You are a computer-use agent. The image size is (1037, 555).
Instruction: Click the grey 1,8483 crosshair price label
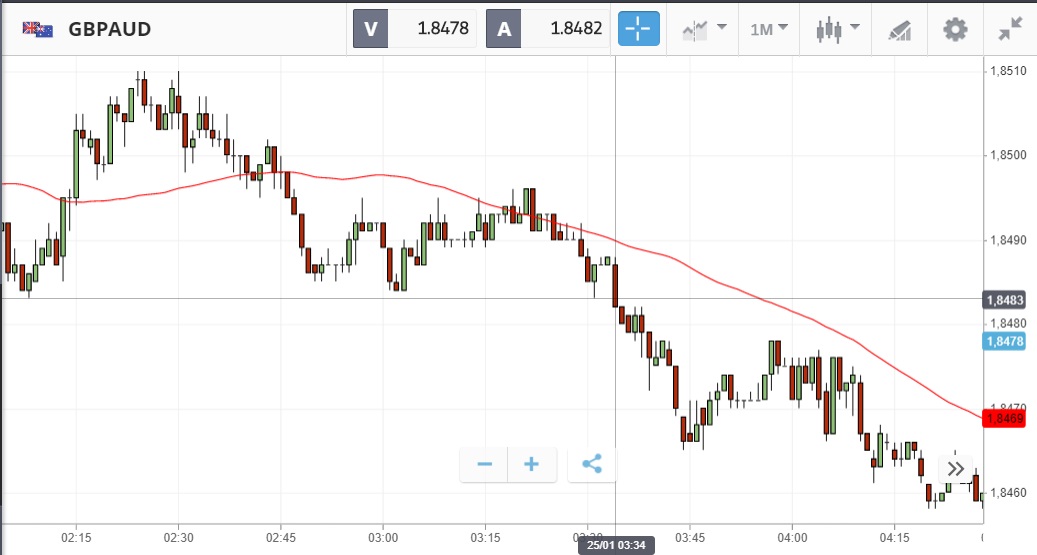tap(1003, 300)
